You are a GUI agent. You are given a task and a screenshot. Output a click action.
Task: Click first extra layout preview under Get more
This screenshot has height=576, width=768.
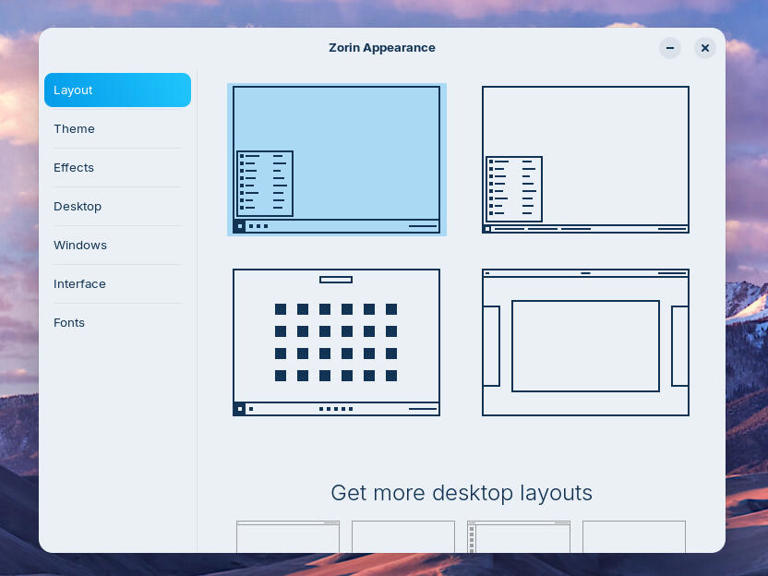click(x=288, y=537)
